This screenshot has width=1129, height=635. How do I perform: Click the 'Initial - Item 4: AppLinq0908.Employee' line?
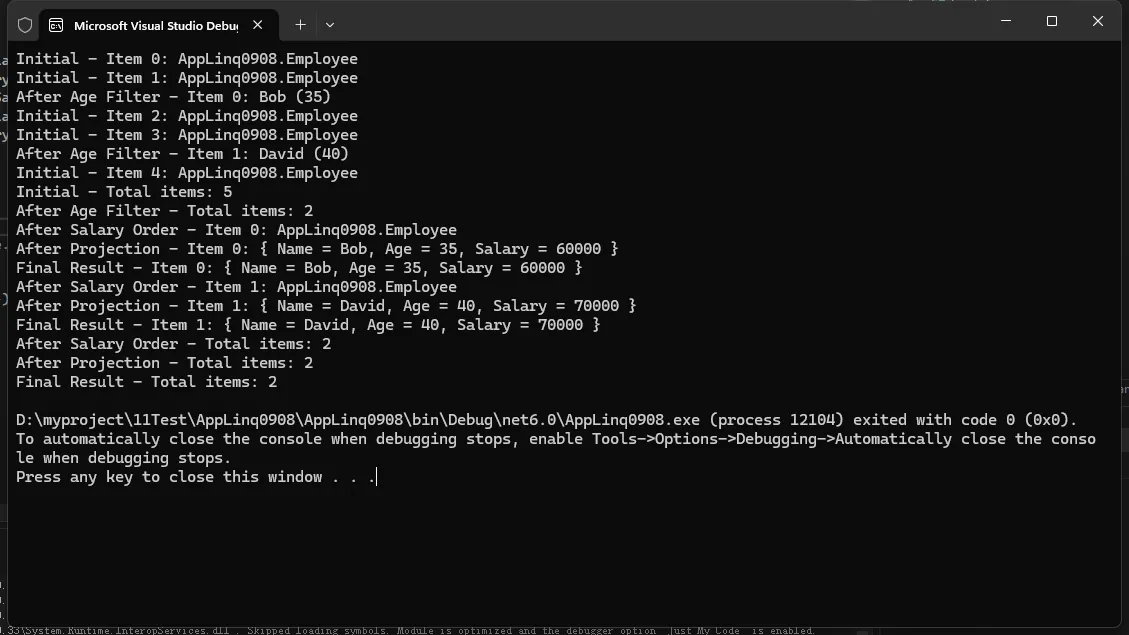pyautogui.click(x=186, y=173)
